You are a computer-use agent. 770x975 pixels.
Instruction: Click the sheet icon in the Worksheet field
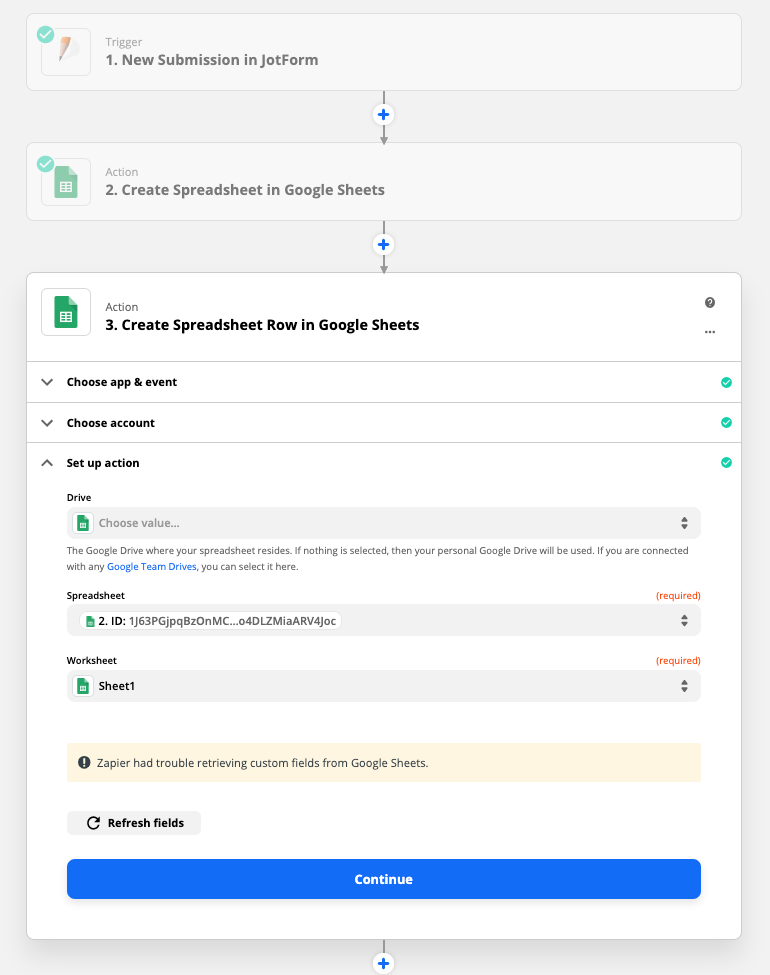[83, 686]
